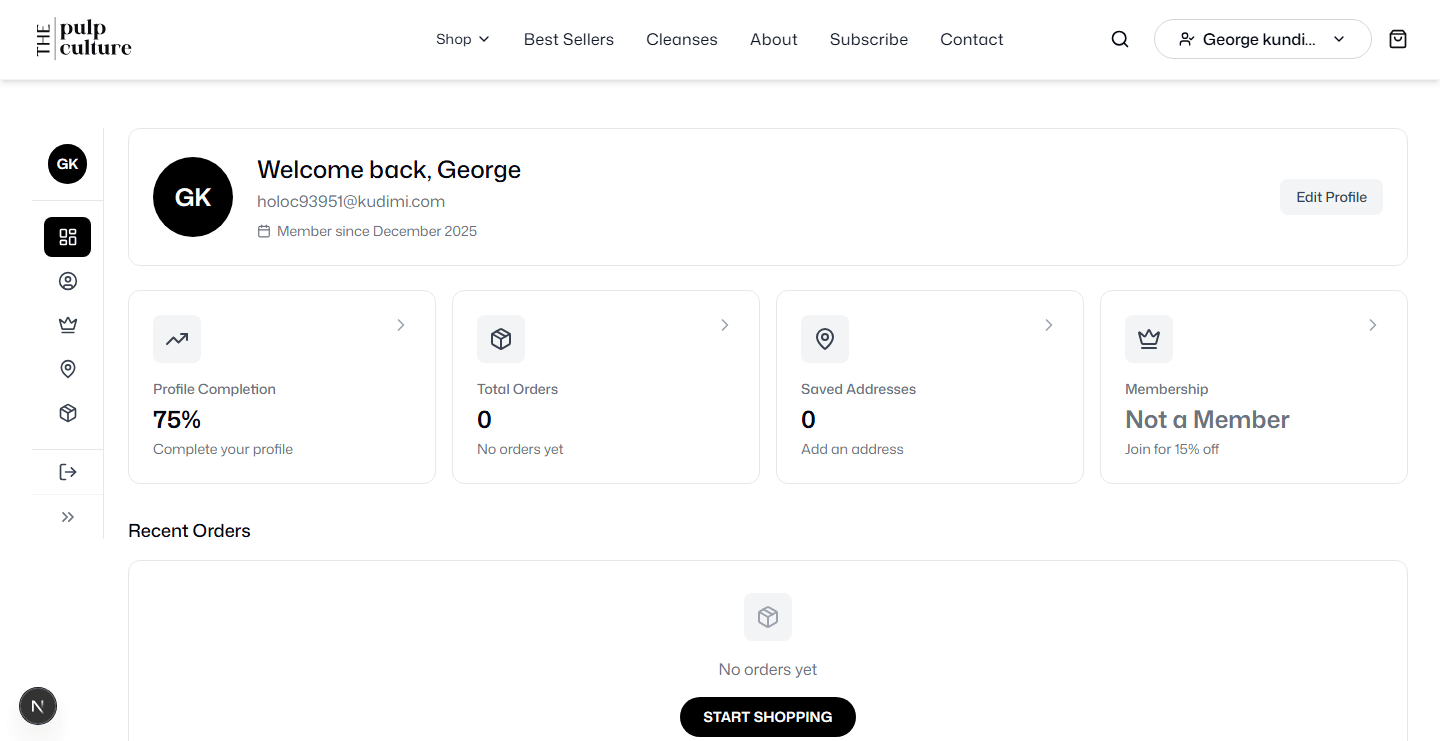Screen dimensions: 1440x741
Task: Open the search icon in header
Action: (x=1120, y=39)
